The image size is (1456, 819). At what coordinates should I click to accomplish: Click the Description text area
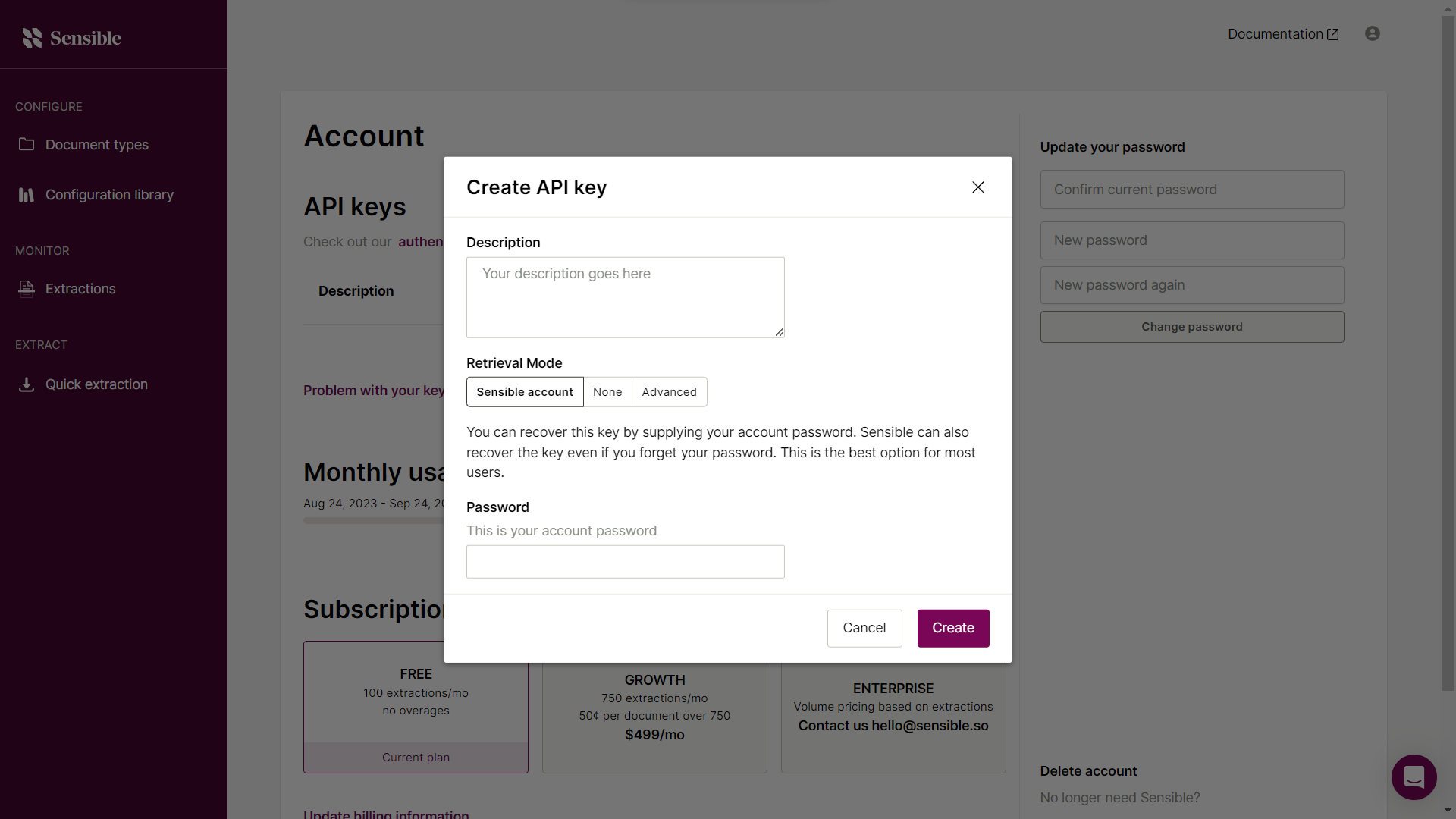pos(625,297)
